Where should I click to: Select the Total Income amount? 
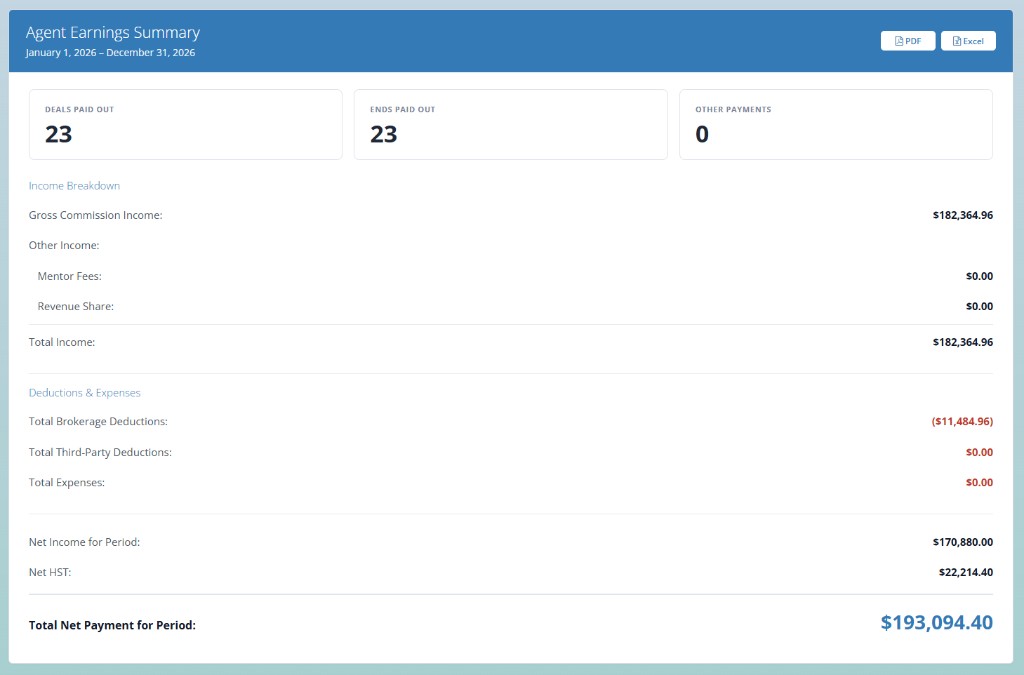point(963,341)
